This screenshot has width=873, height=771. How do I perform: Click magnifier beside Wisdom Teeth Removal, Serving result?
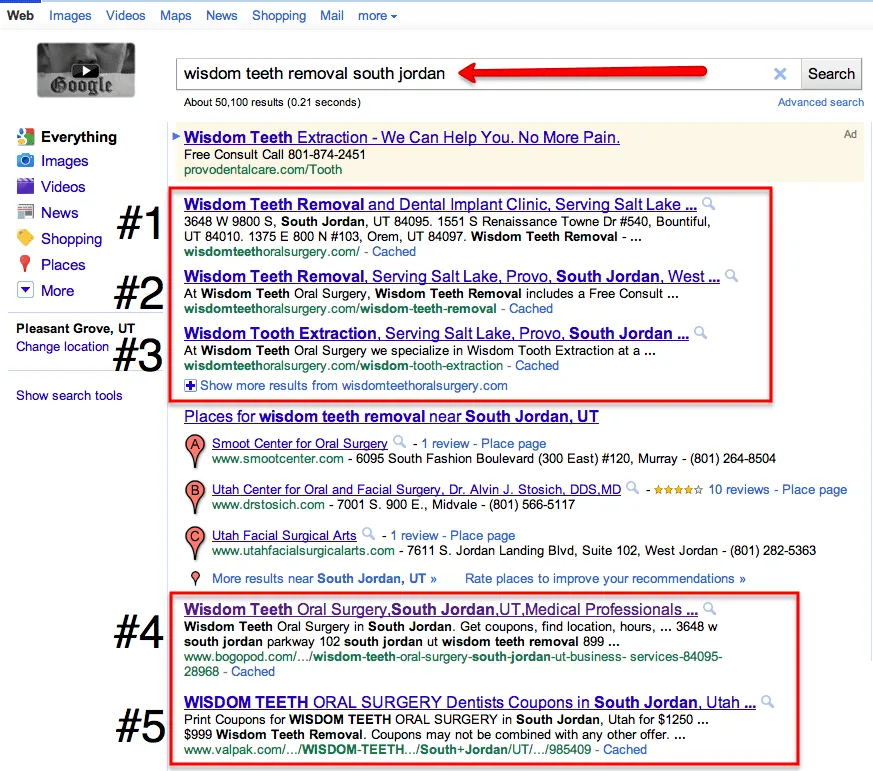pyautogui.click(x=732, y=276)
